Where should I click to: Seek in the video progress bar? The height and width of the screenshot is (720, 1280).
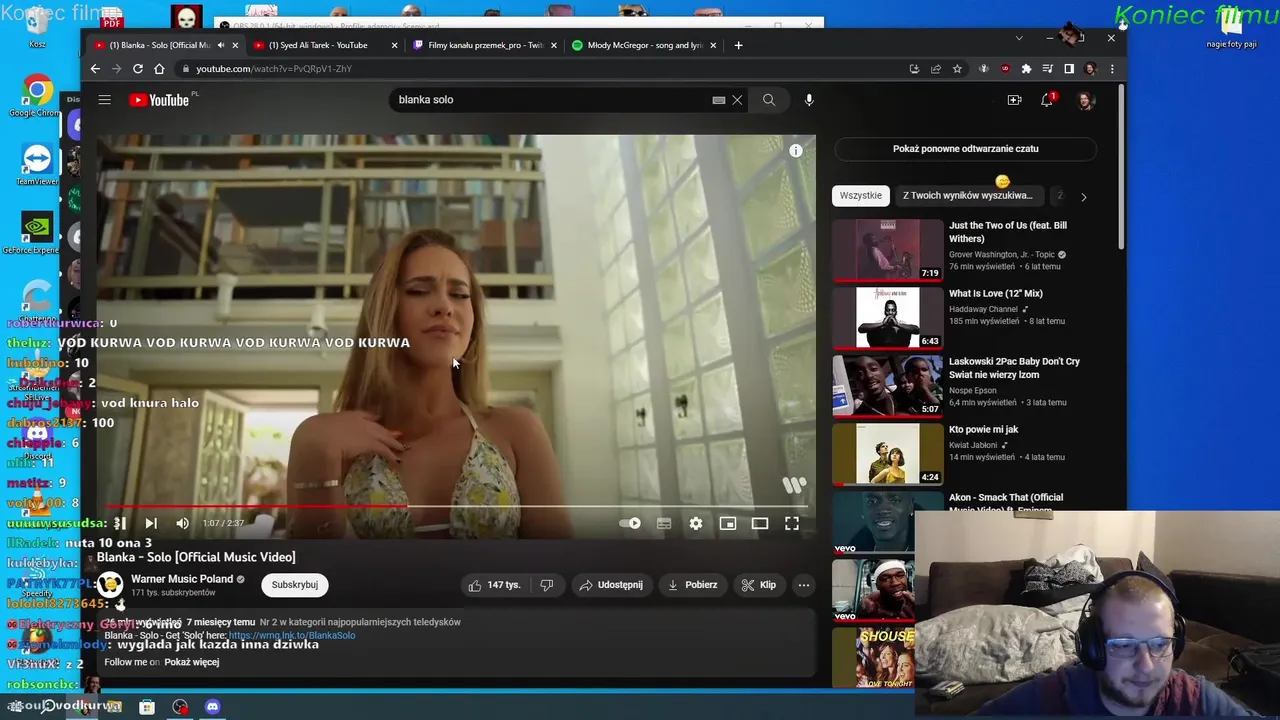pyautogui.click(x=456, y=506)
